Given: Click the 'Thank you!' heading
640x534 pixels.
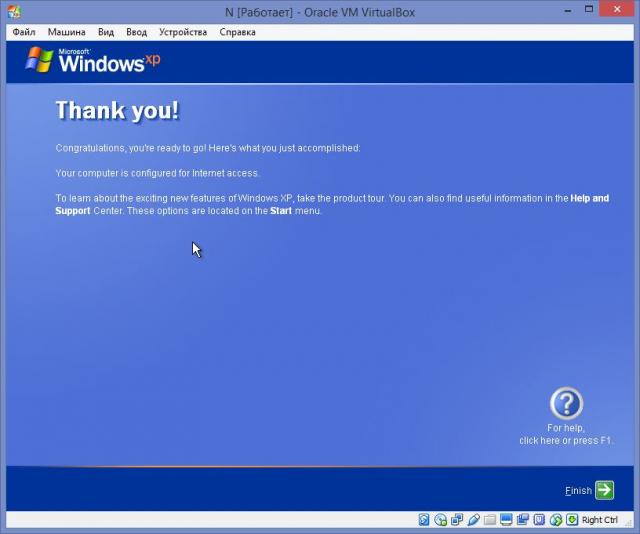Looking at the screenshot, I should click(118, 110).
